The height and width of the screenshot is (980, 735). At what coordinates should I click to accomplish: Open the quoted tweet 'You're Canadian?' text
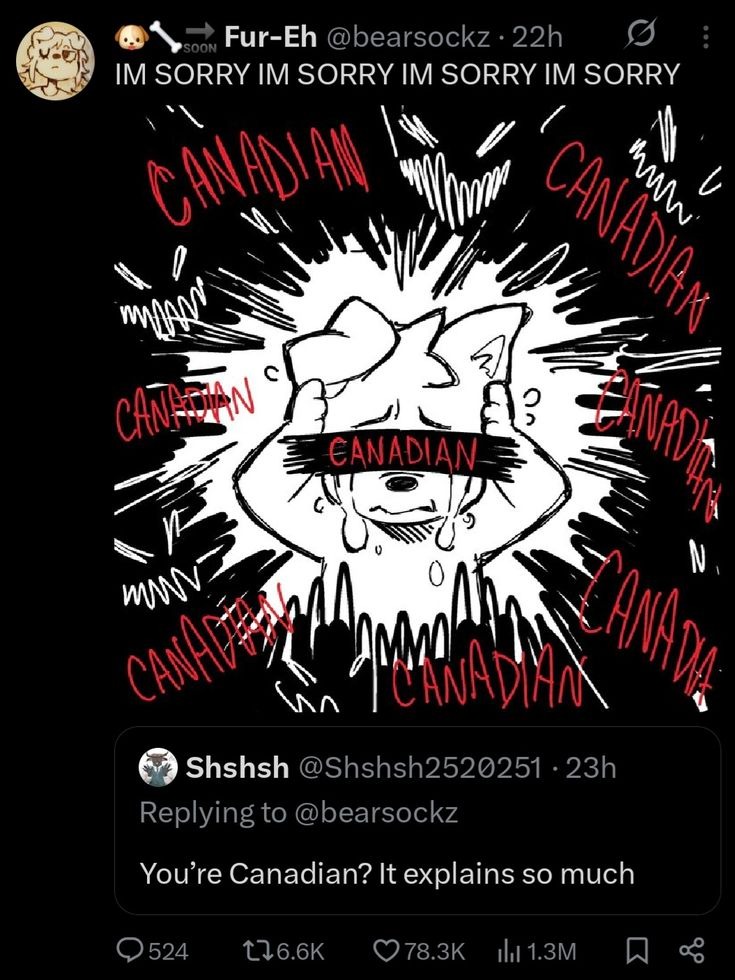pyautogui.click(x=387, y=873)
